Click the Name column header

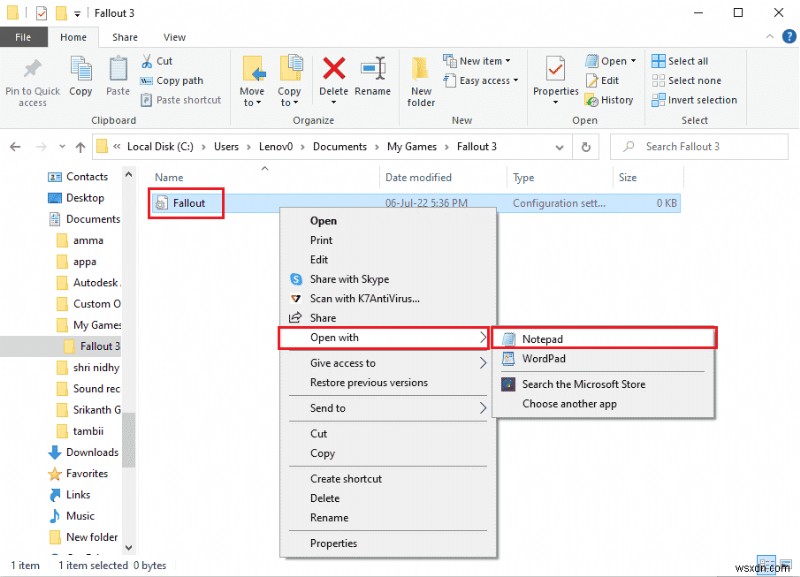point(169,178)
